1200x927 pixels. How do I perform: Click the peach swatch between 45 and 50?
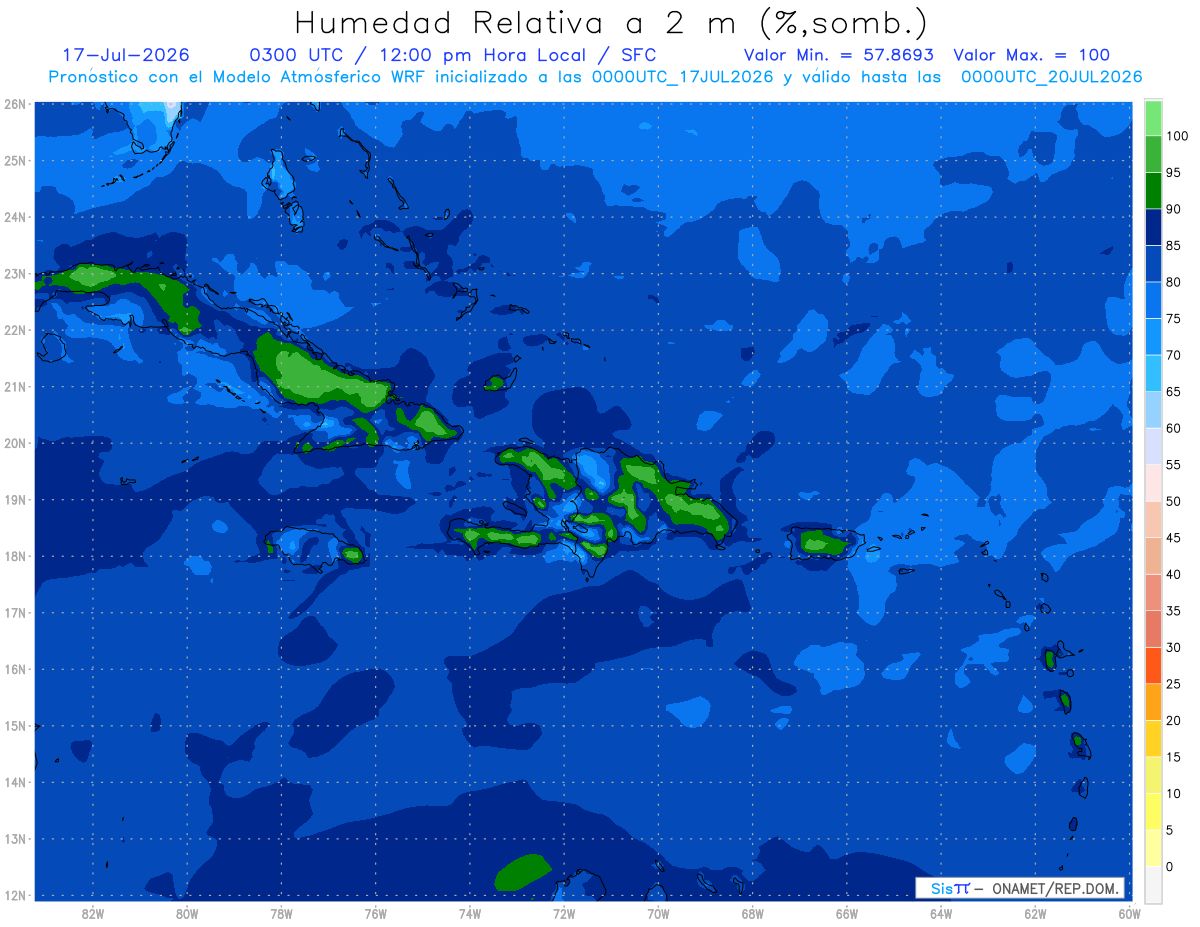pyautogui.click(x=1153, y=519)
